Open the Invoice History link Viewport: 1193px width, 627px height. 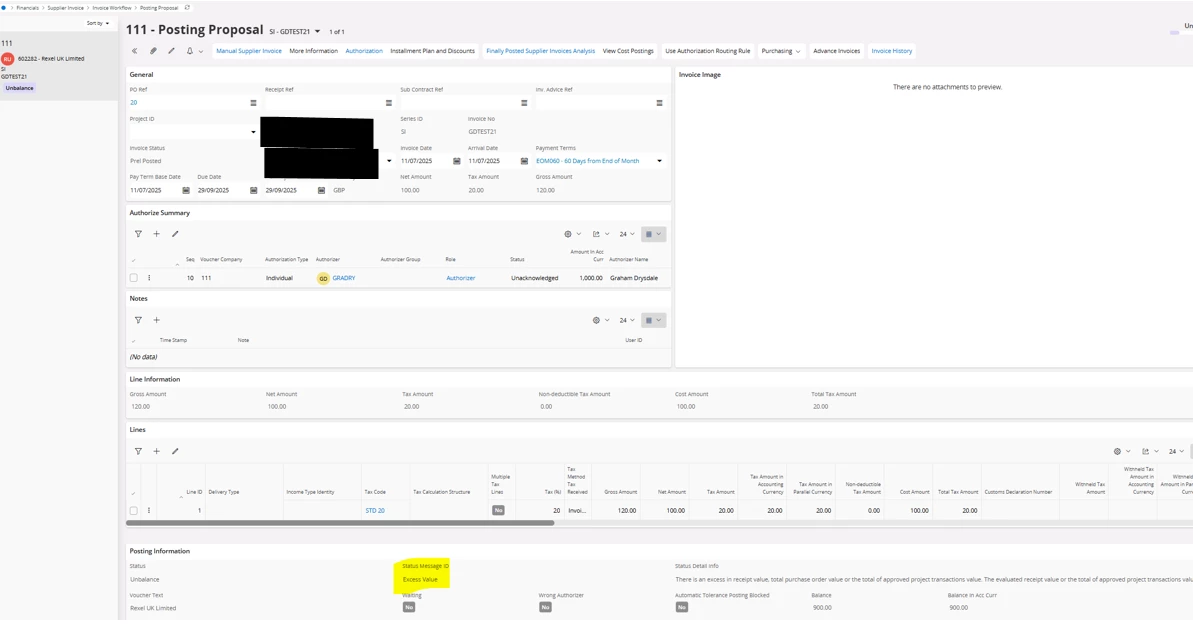(x=892, y=51)
